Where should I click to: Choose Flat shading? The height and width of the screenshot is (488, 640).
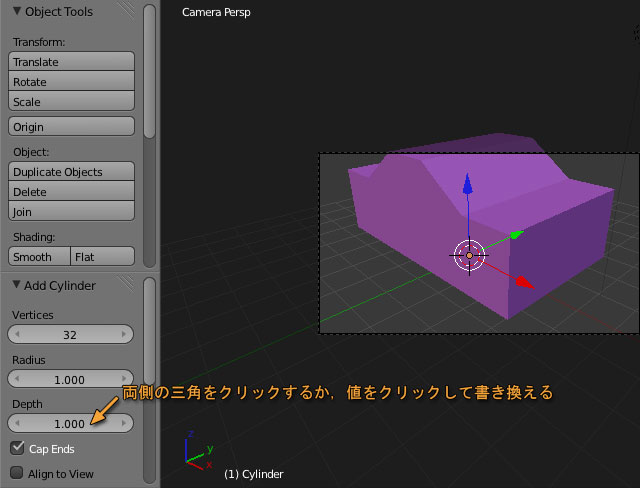coord(102,257)
